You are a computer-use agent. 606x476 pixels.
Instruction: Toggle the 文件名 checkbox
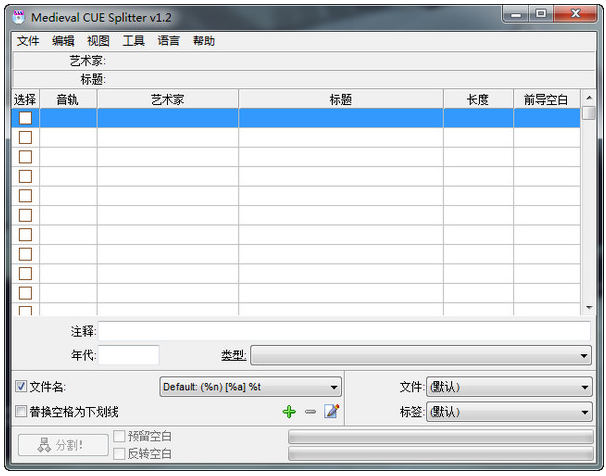point(20,386)
